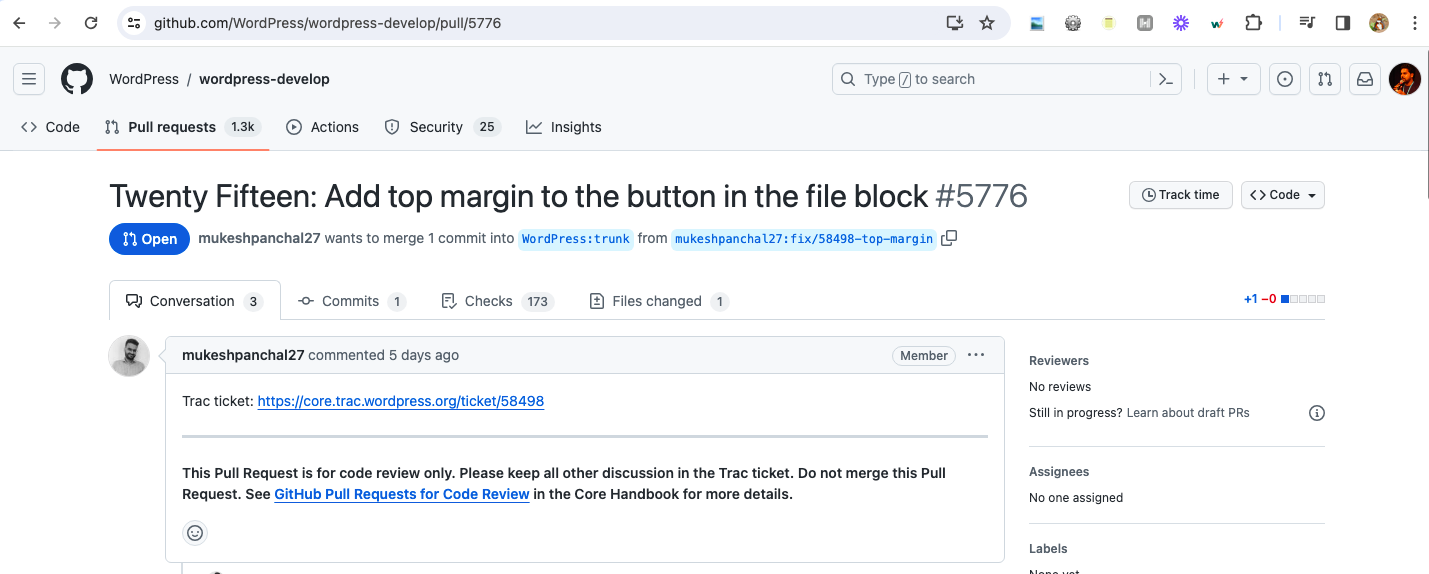Switch to the Checks tab
The image size is (1429, 574).
click(497, 301)
